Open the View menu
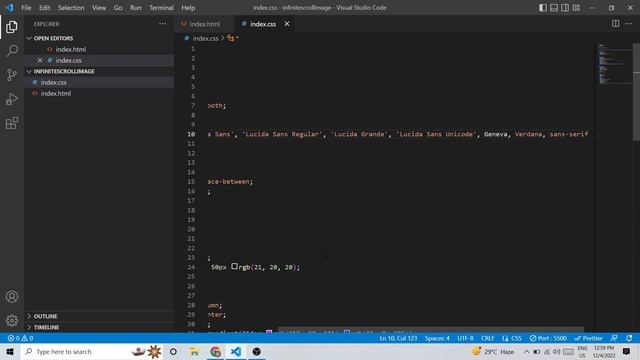This screenshot has width=640, height=360. [99, 8]
